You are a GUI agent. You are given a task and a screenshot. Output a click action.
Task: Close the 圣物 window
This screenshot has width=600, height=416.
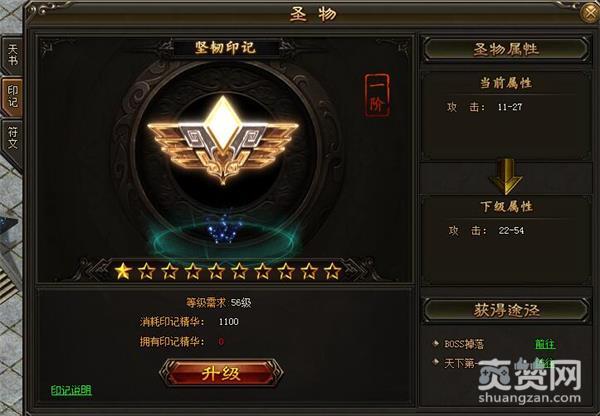(590, 13)
